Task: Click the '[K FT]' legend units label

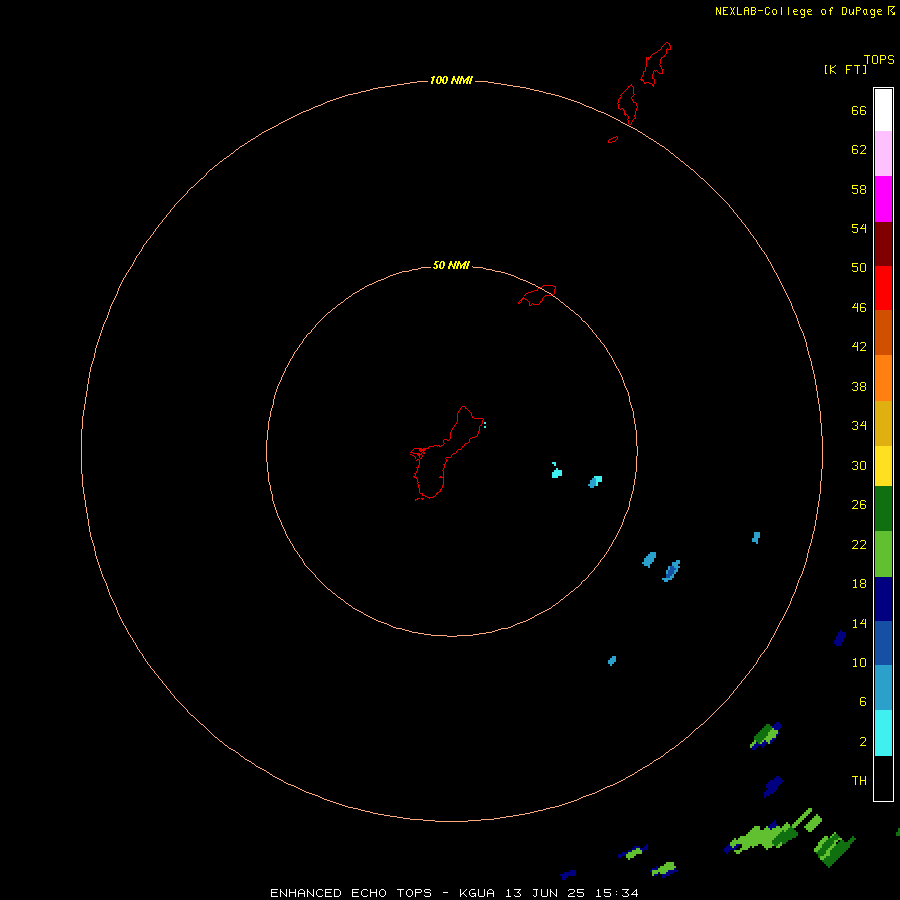Action: (845, 70)
